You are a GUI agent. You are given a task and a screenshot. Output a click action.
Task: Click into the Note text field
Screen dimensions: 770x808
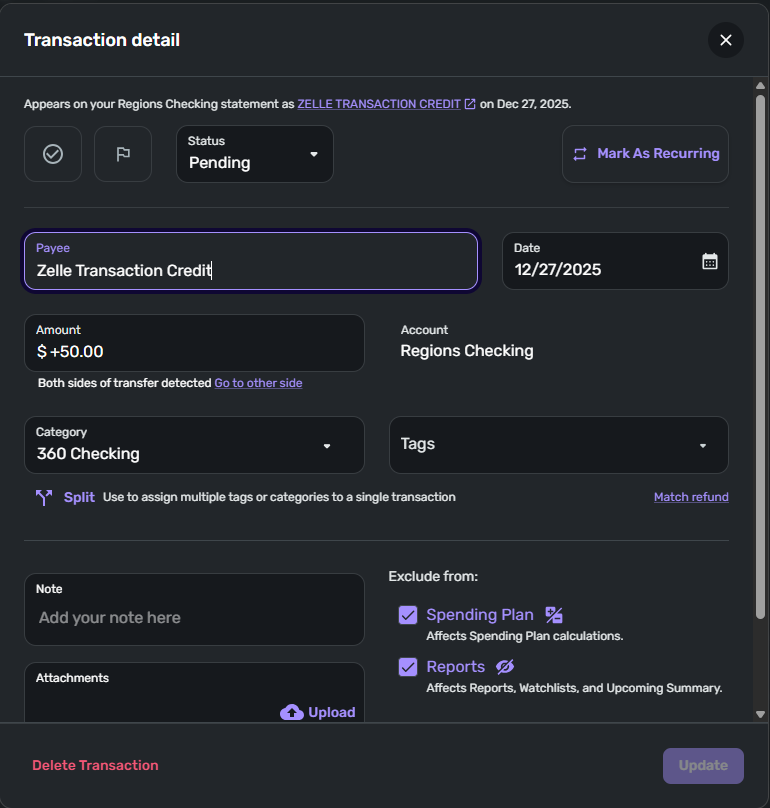[x=194, y=617]
